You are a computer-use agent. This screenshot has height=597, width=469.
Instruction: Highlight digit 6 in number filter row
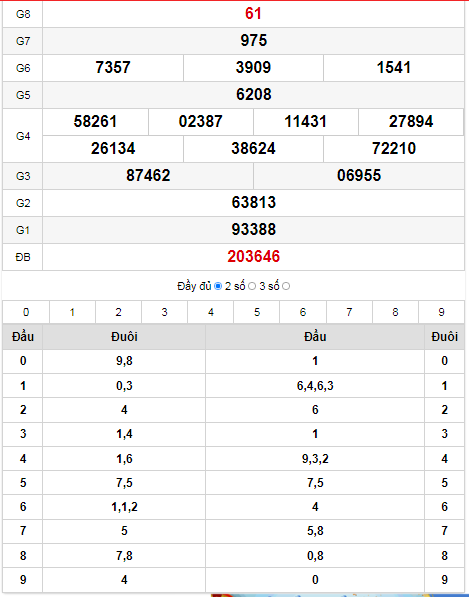[303, 312]
